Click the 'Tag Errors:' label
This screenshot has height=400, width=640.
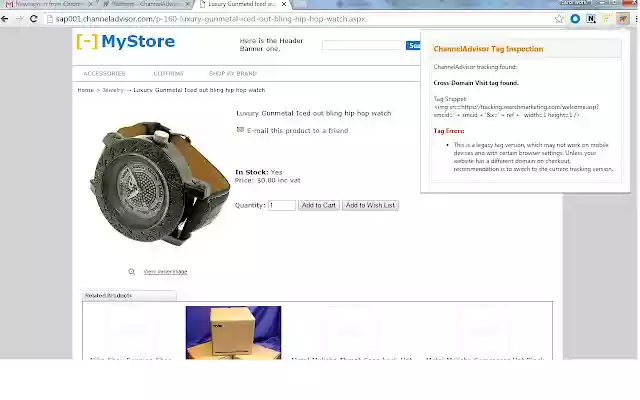(449, 131)
